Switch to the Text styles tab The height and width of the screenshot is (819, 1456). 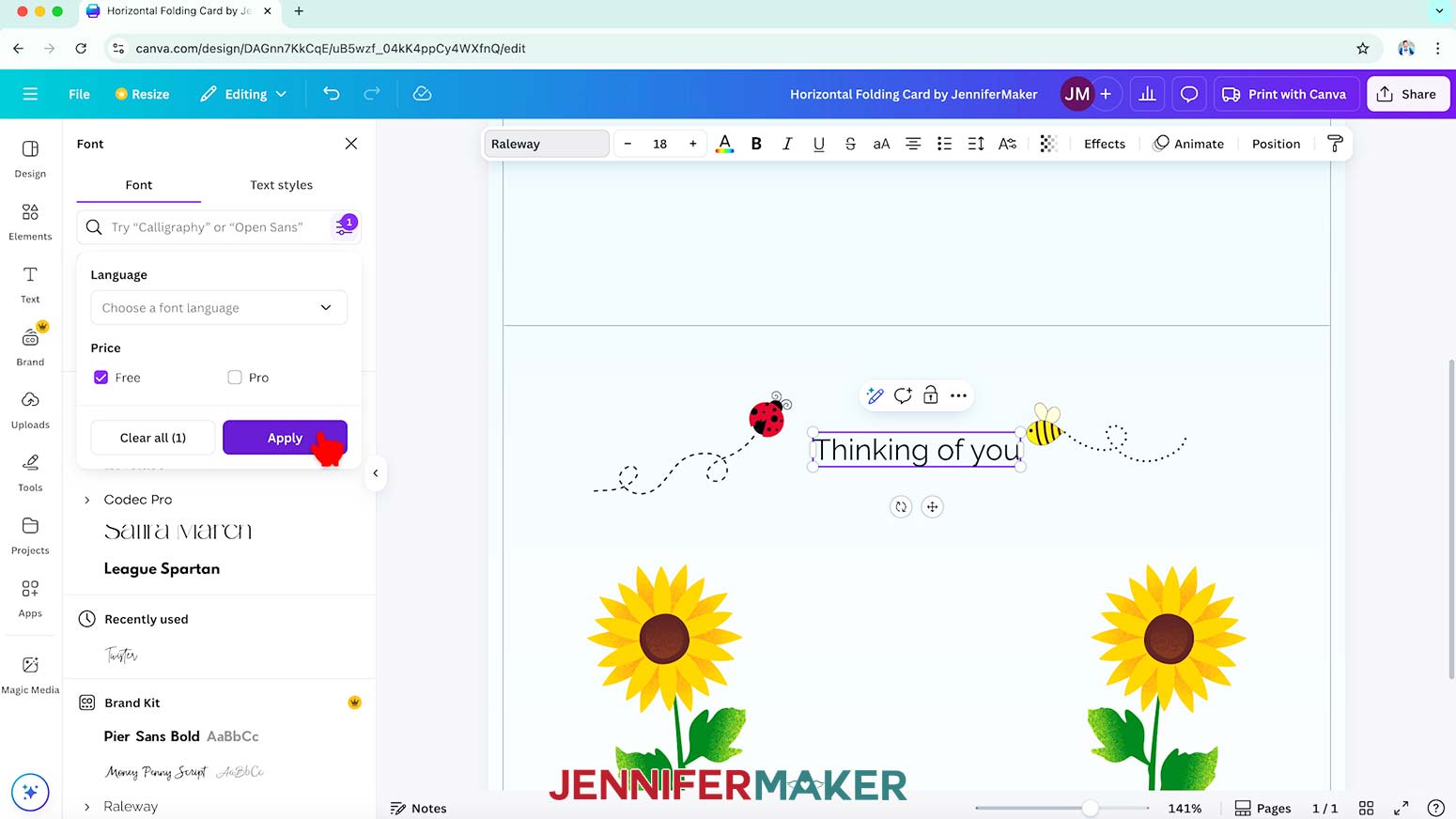click(281, 185)
